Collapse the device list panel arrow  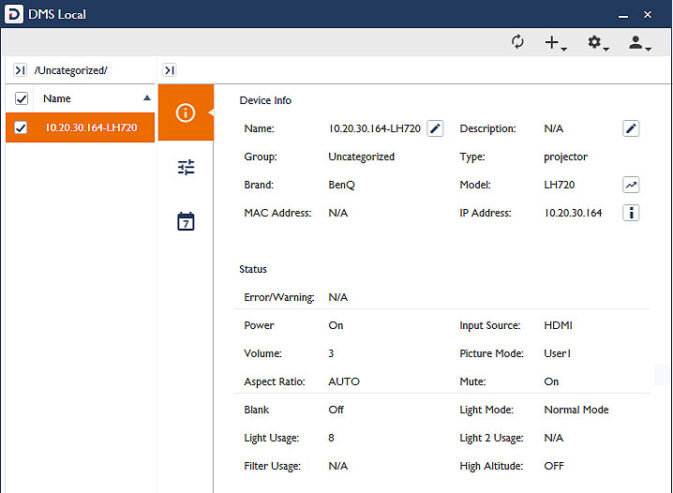[169, 70]
